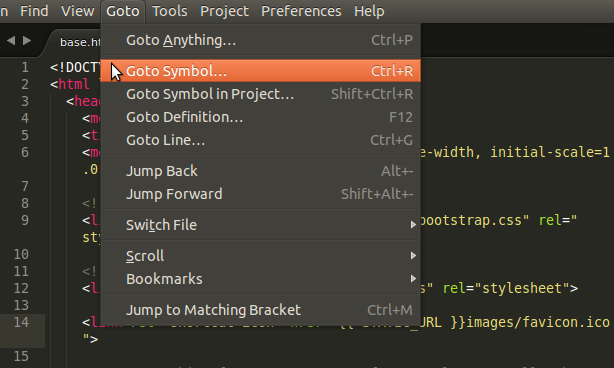Expand the Switch File submenu
This screenshot has height=368, width=614.
(261, 225)
